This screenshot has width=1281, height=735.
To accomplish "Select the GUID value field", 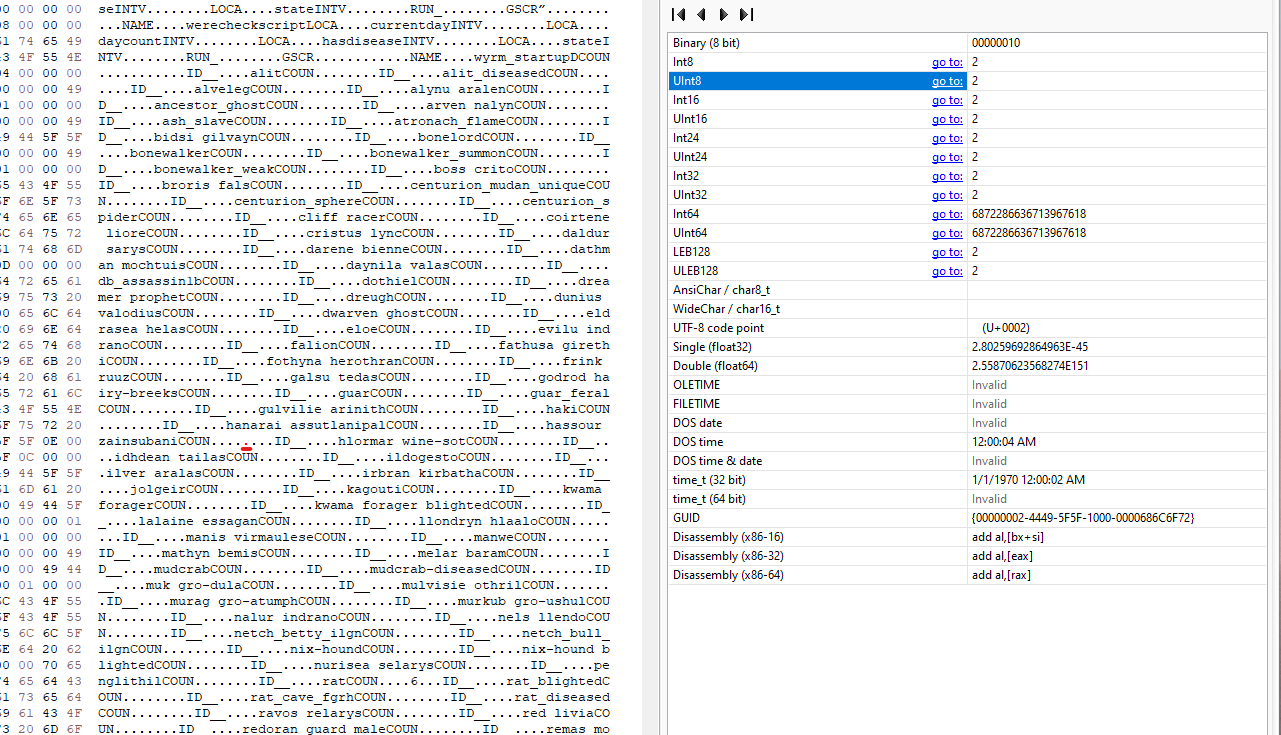I will [1082, 518].
